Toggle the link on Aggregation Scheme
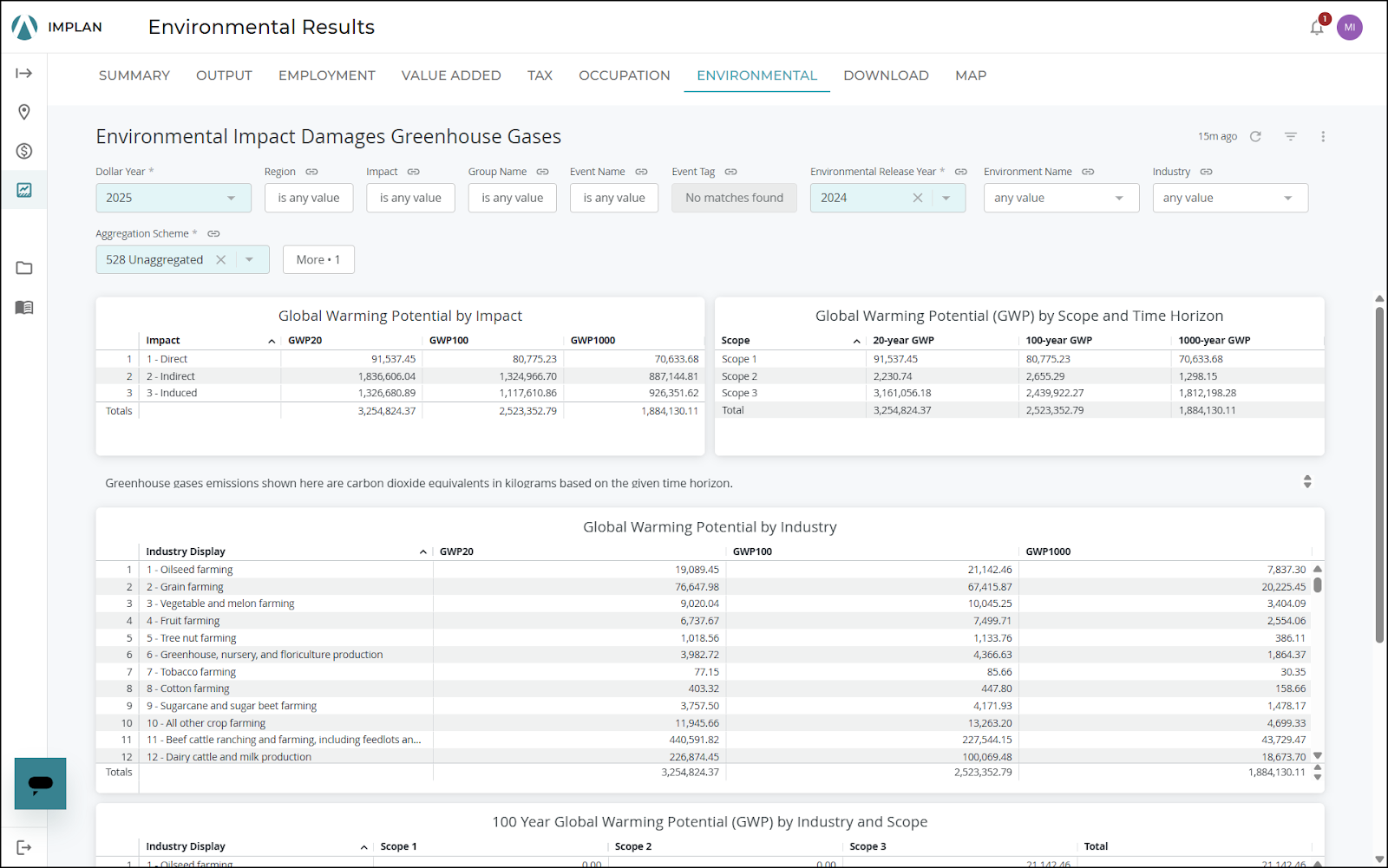 213,233
